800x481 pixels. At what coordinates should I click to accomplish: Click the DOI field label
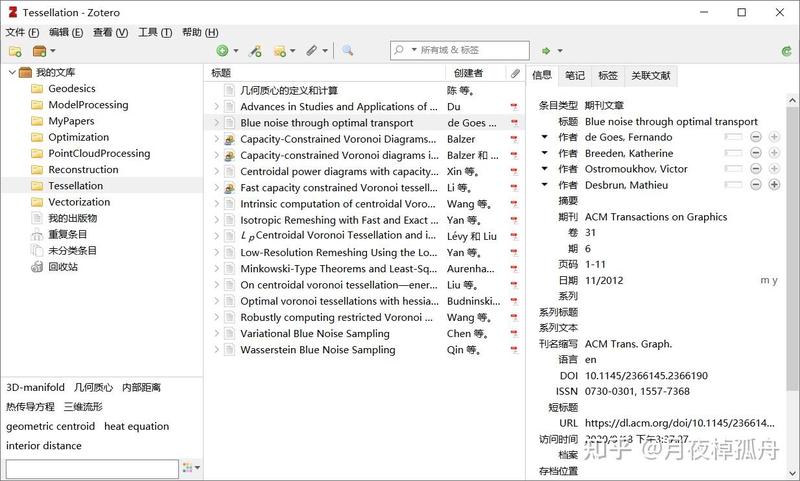click(x=568, y=375)
